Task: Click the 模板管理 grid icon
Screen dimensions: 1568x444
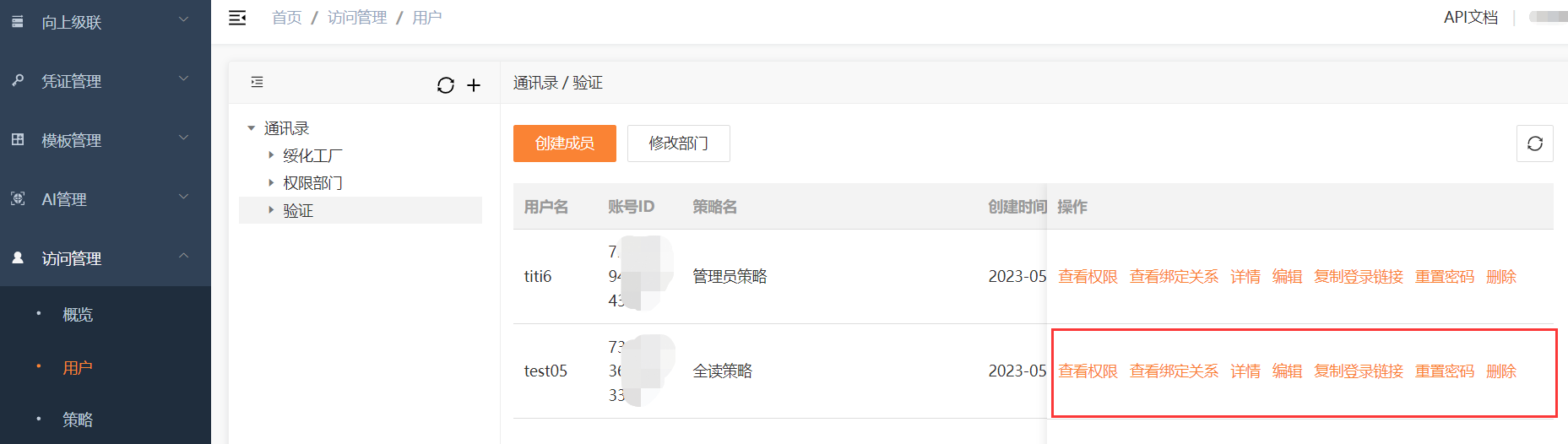Action: coord(18,139)
